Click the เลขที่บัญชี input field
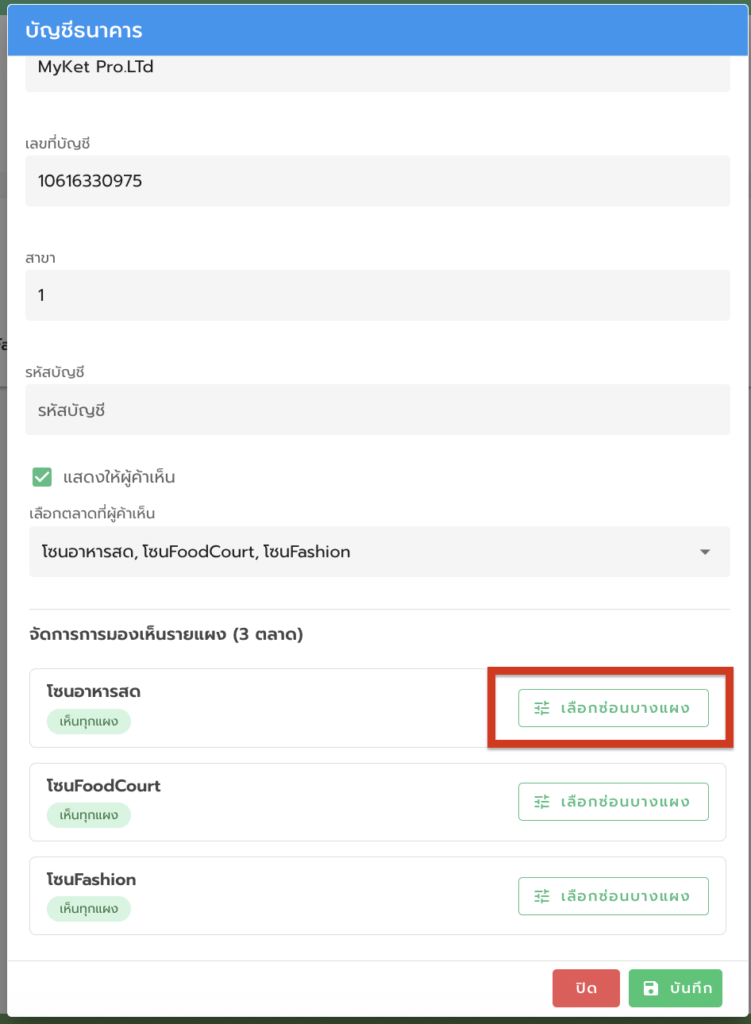The image size is (751, 1024). pyautogui.click(x=377, y=181)
